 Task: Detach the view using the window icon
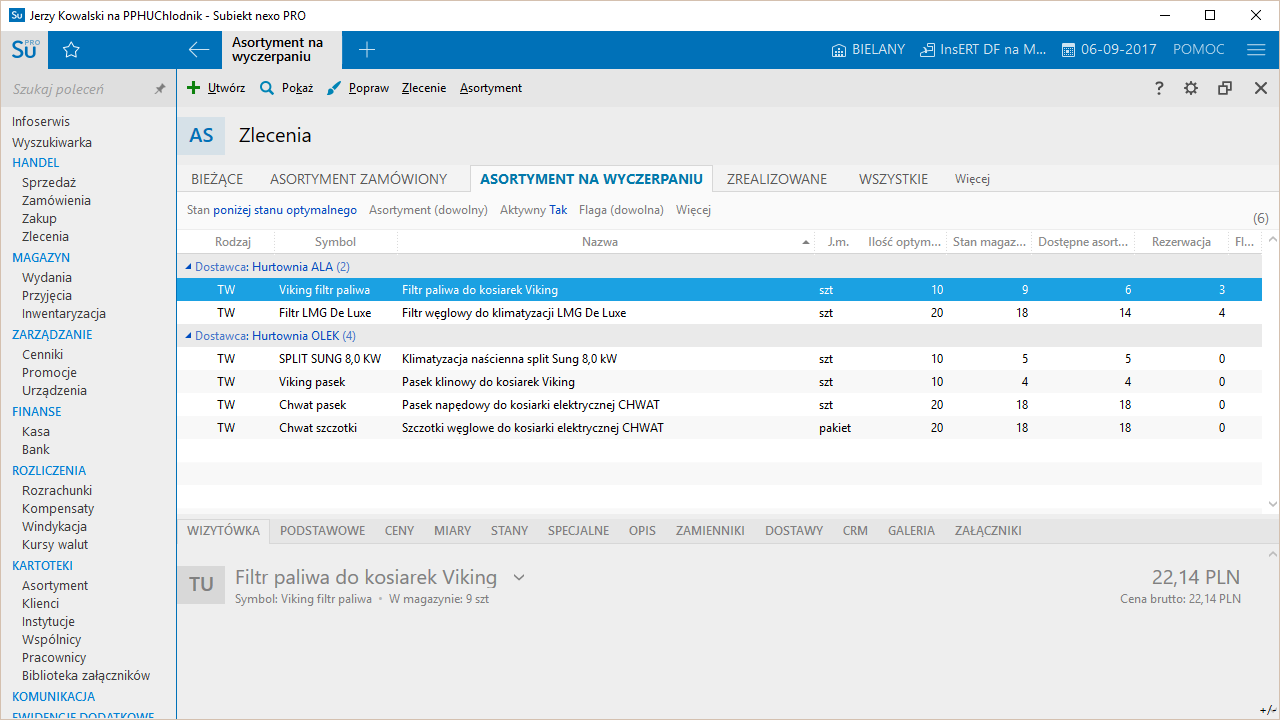click(1225, 88)
